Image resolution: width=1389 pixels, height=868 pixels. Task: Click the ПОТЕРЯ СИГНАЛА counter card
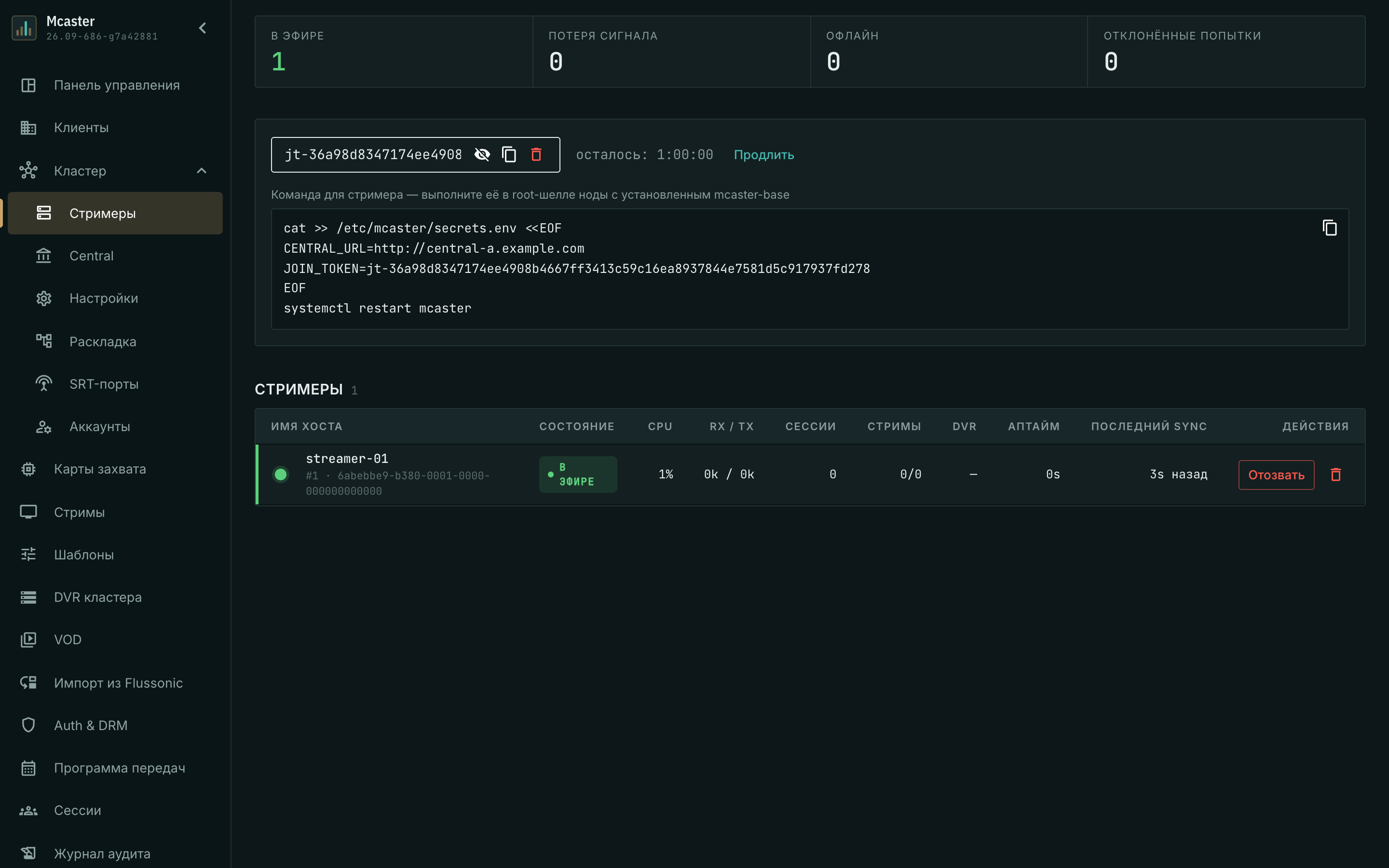[x=671, y=52]
